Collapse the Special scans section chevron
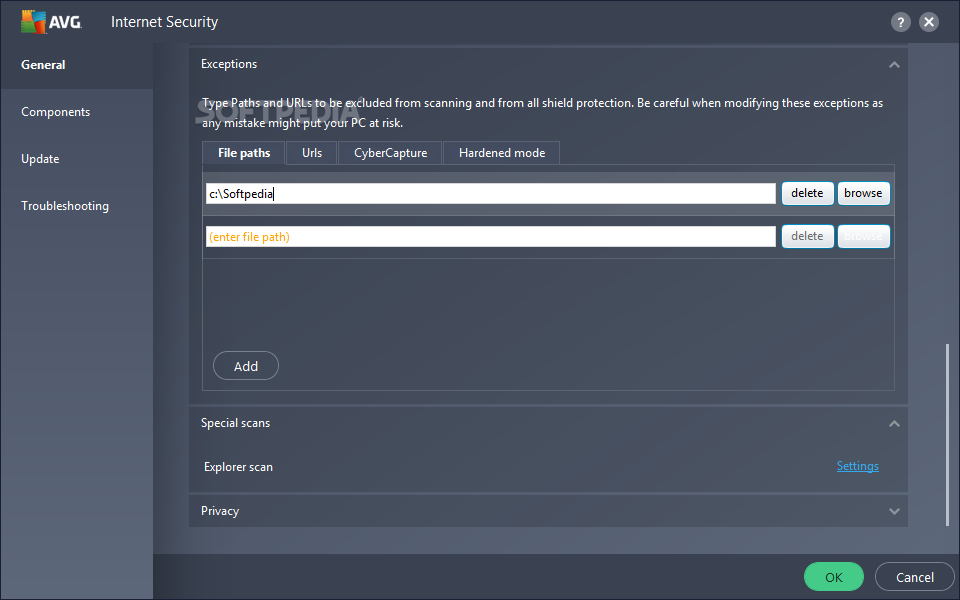Viewport: 960px width, 600px height. (x=894, y=423)
